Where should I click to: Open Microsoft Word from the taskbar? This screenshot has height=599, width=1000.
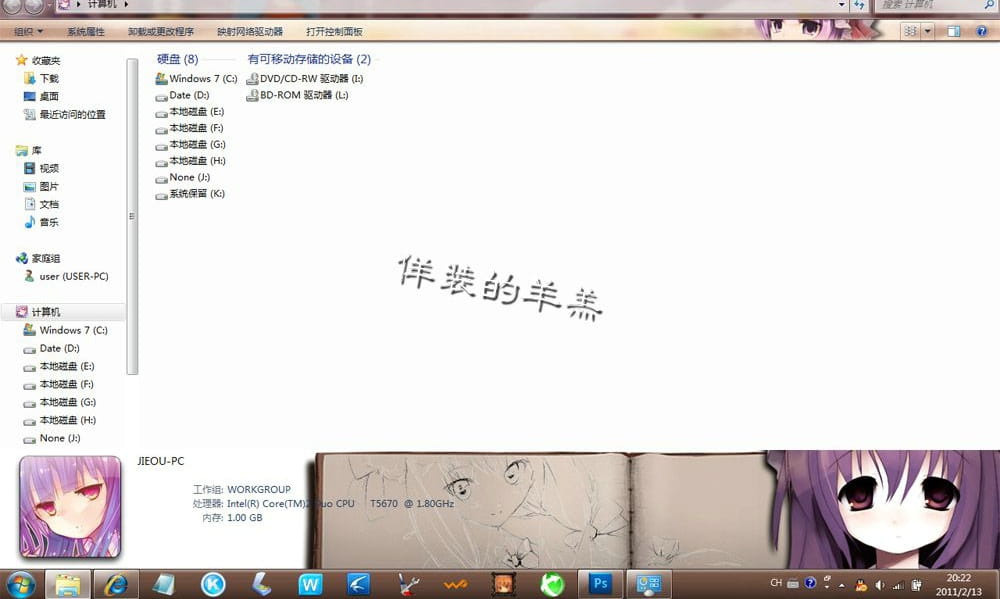tap(309, 583)
